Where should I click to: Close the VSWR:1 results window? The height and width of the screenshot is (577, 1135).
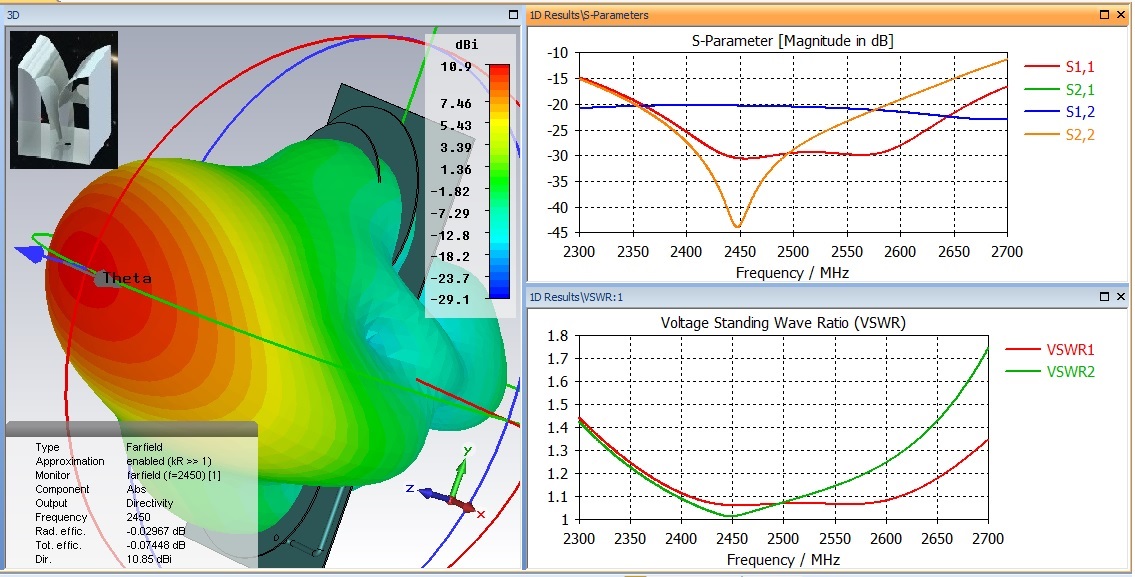click(x=1121, y=297)
